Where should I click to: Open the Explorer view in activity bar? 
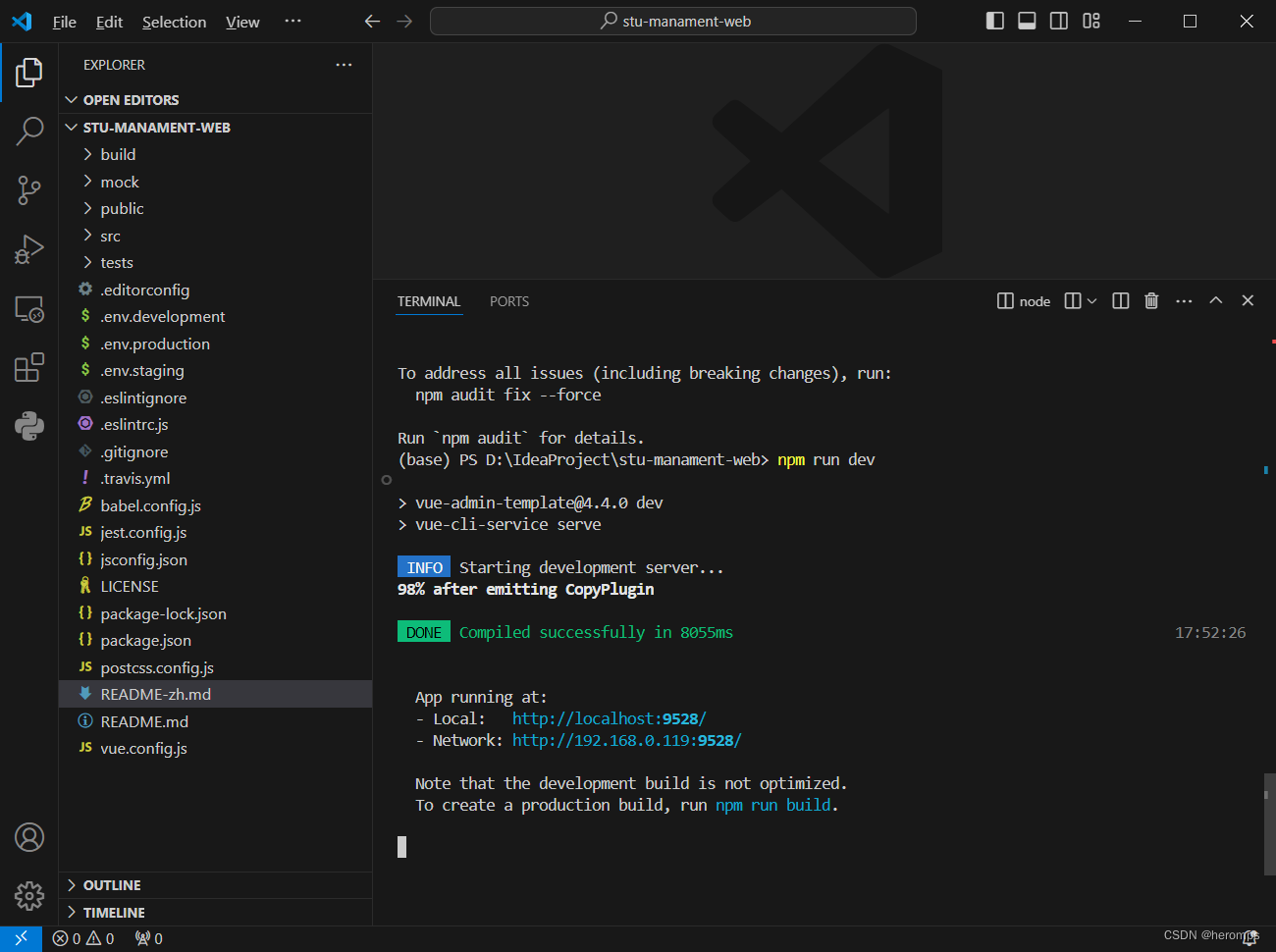pos(29,73)
